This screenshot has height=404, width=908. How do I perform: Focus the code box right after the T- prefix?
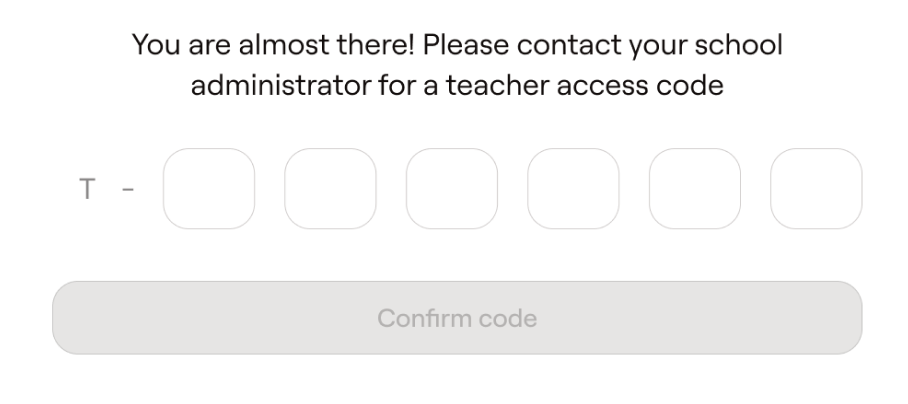[209, 189]
